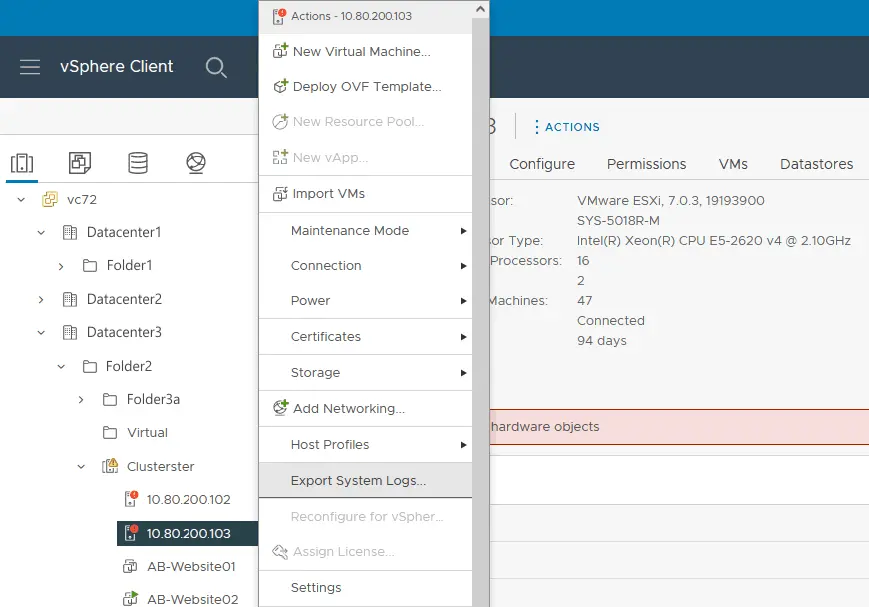Click the AB-Website02 powered-on VM icon
869x607 pixels.
pyautogui.click(x=130, y=599)
